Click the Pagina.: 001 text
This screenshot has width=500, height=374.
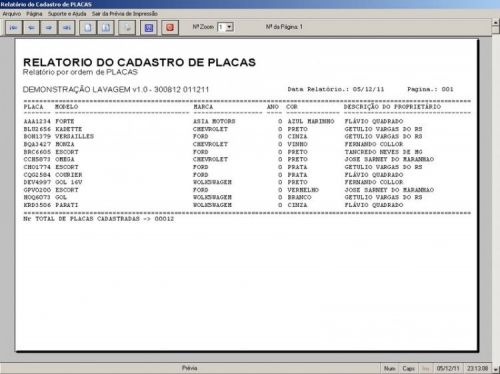[430, 89]
